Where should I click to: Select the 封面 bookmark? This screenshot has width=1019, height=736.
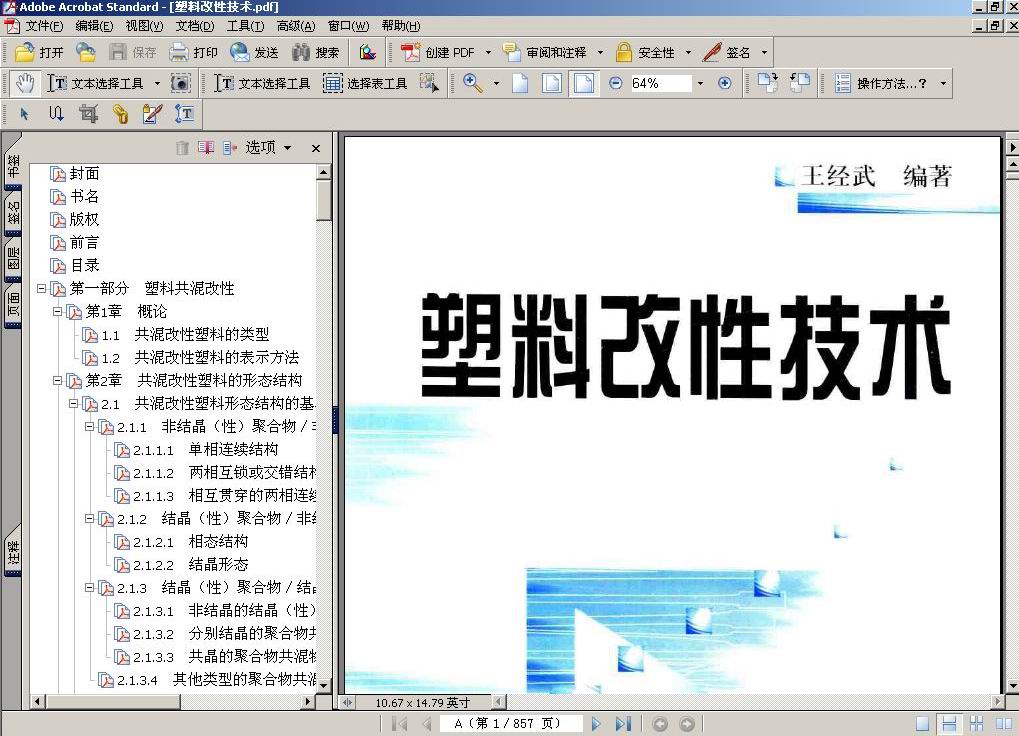[x=84, y=173]
